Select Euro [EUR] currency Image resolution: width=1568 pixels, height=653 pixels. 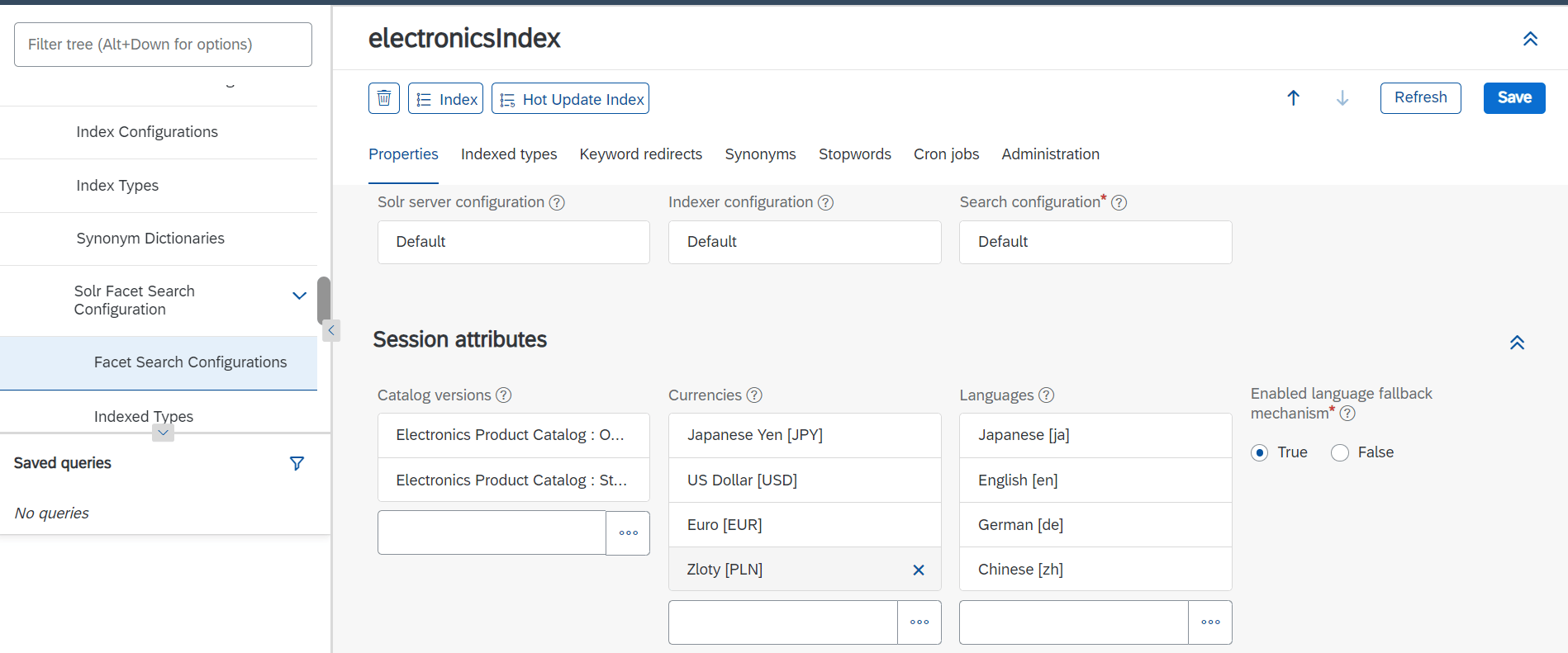tap(805, 524)
